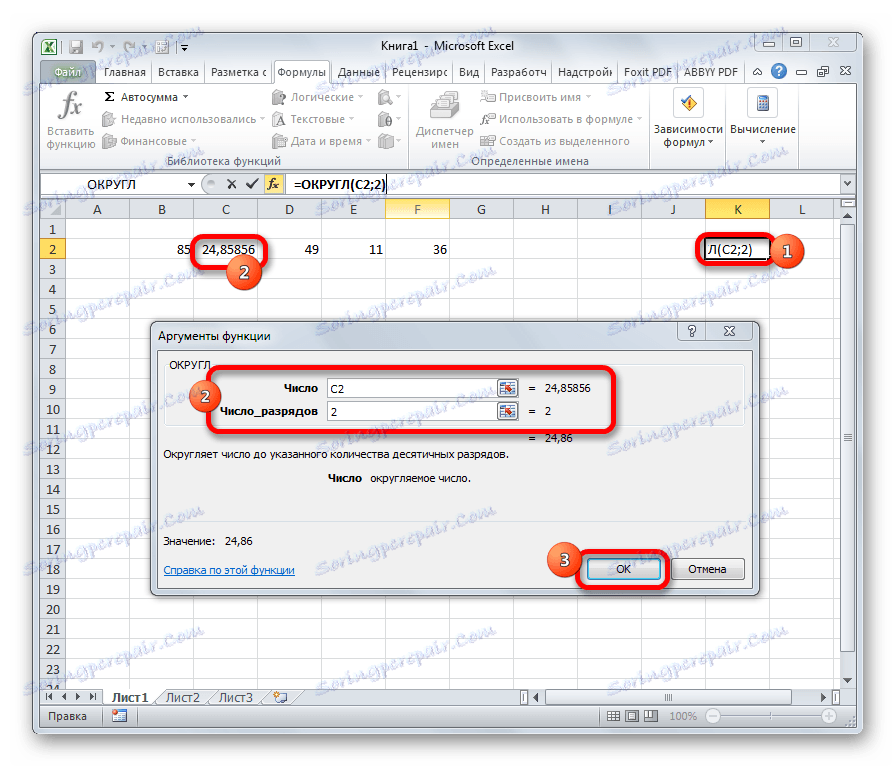
Task: Click the fx icon in the formula bar
Action: [271, 184]
